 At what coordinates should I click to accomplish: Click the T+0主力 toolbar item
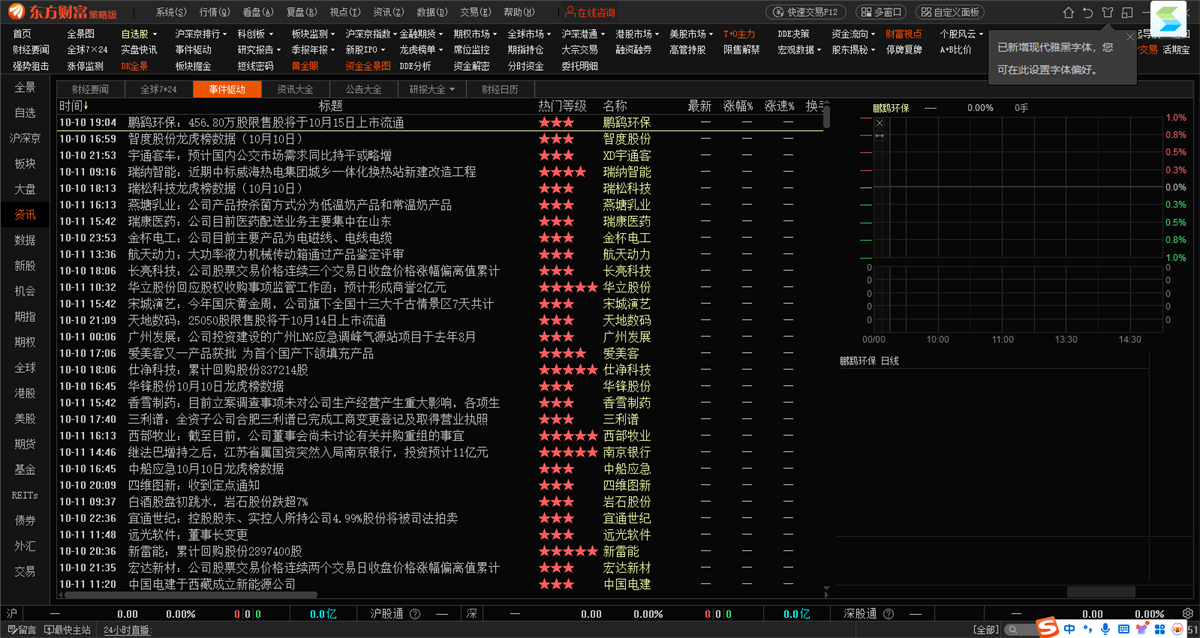[739, 34]
